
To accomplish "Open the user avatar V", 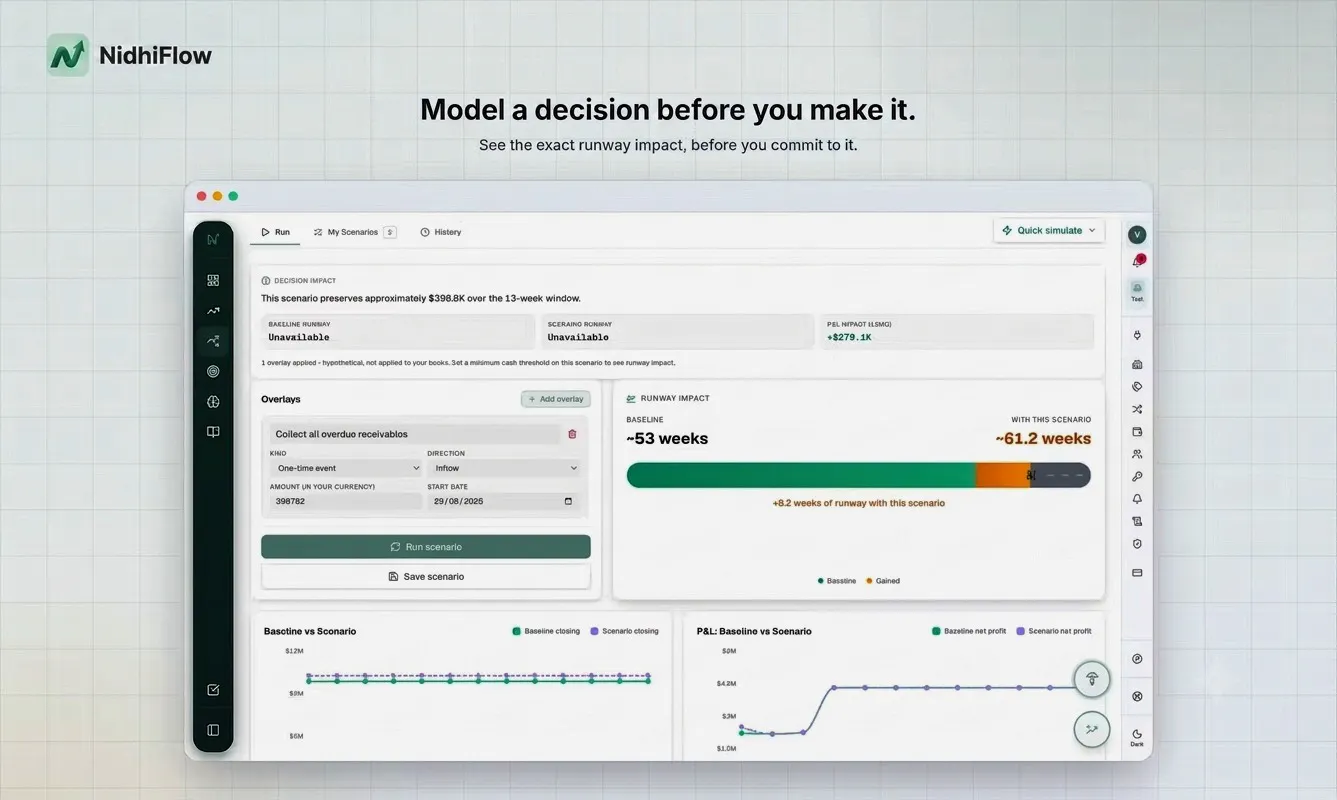I will pyautogui.click(x=1137, y=235).
